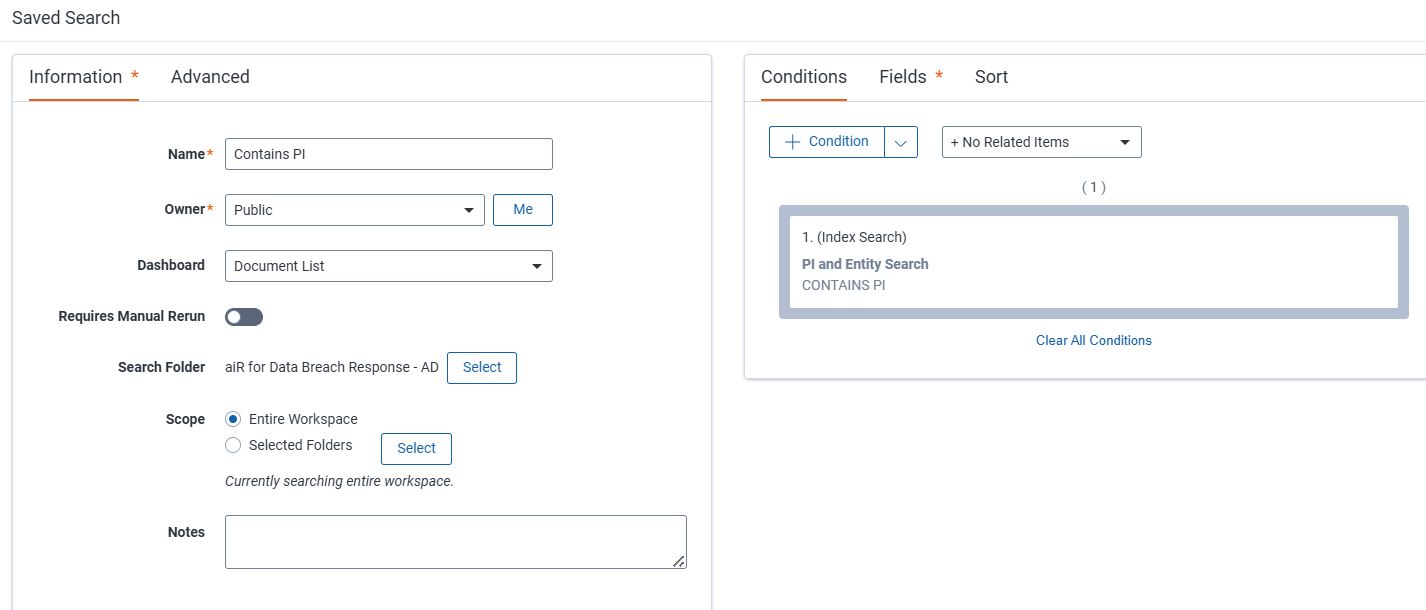
Task: Switch to the Fields tab
Action: [903, 76]
